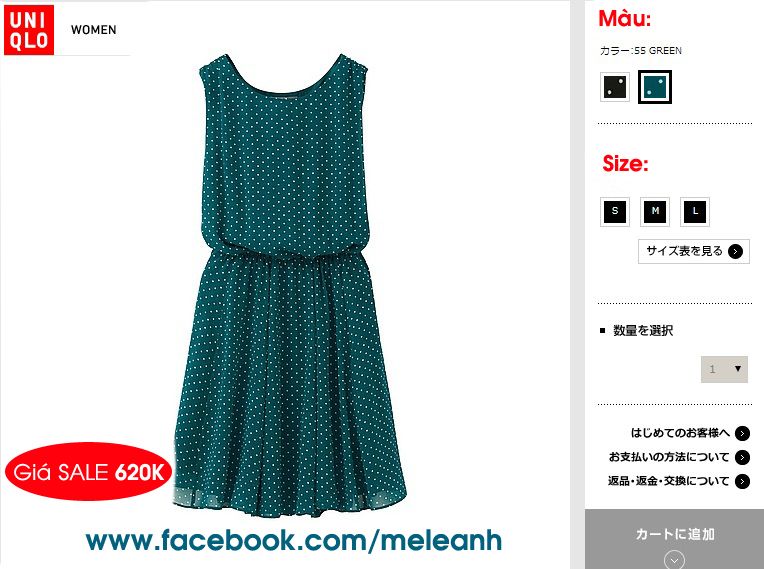
Task: Expand the chevron circle under カートに追加
Action: click(x=674, y=560)
